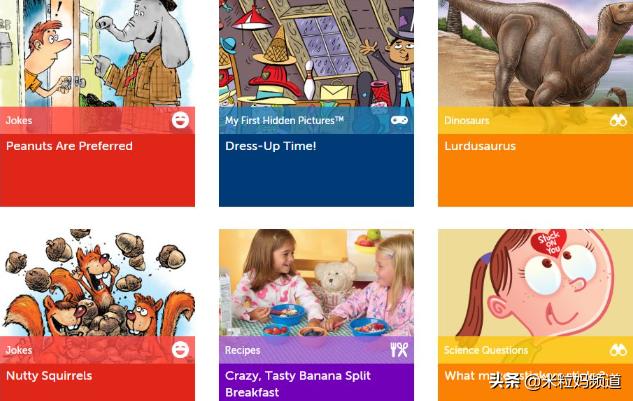This screenshot has width=633, height=401.
Task: Click the game controller icon on Hidden Pictures
Action: 399,120
